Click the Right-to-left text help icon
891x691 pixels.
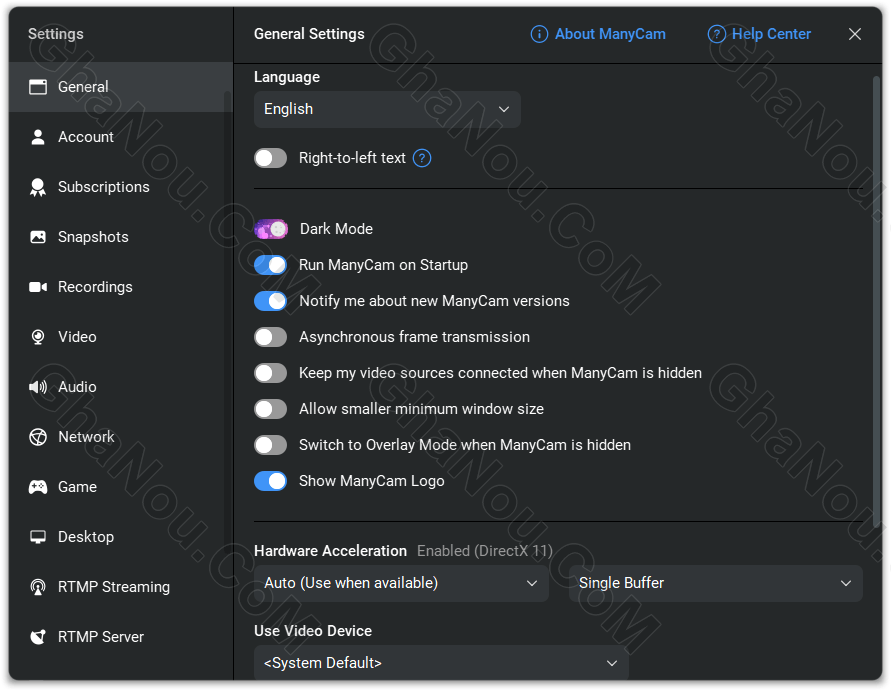tap(422, 158)
